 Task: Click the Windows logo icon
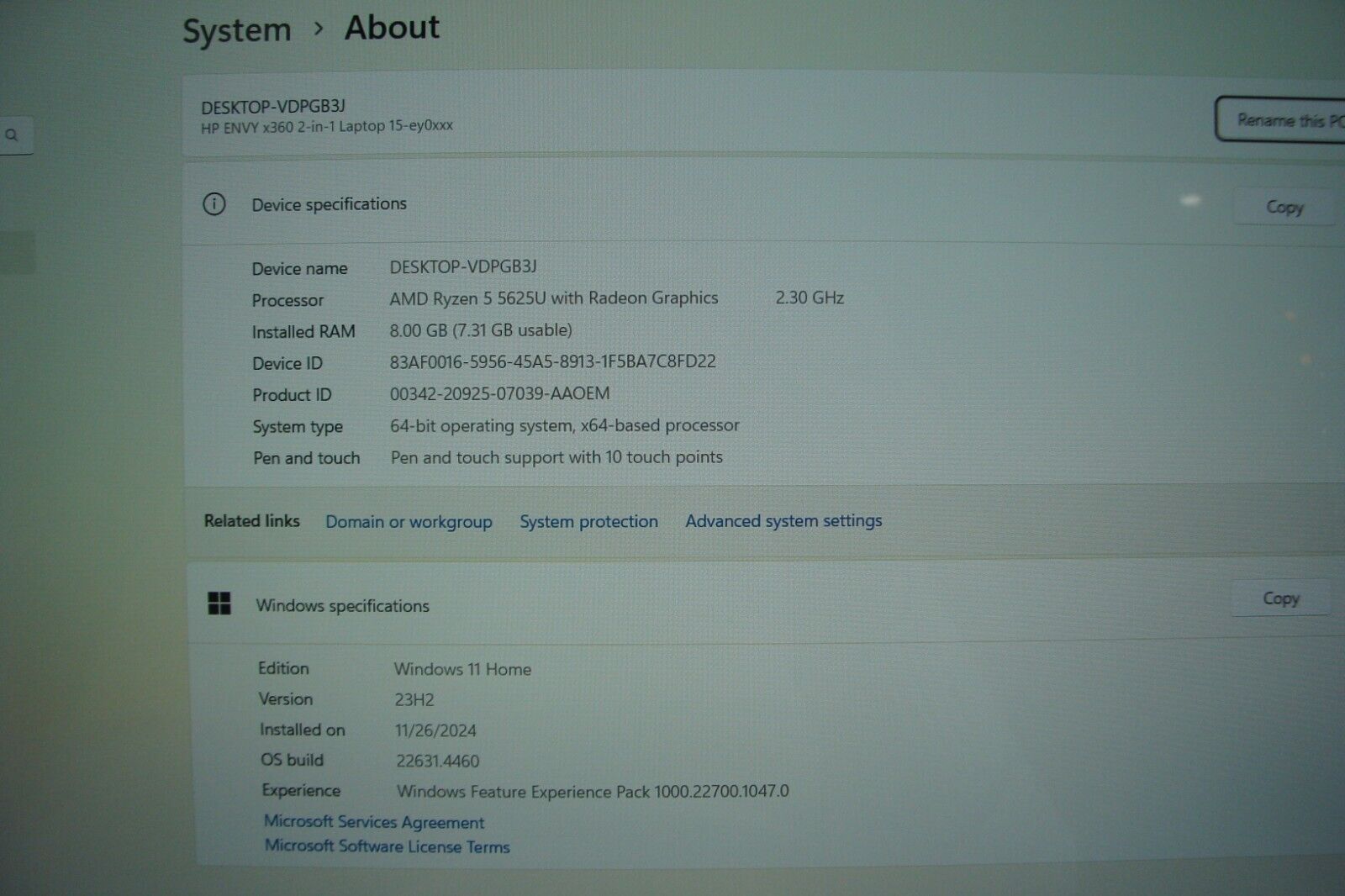219,603
